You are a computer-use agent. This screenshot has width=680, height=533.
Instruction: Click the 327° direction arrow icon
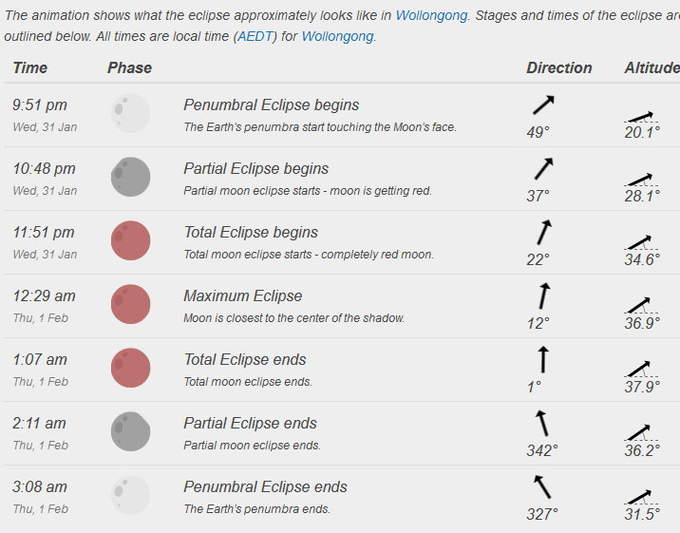click(x=542, y=487)
